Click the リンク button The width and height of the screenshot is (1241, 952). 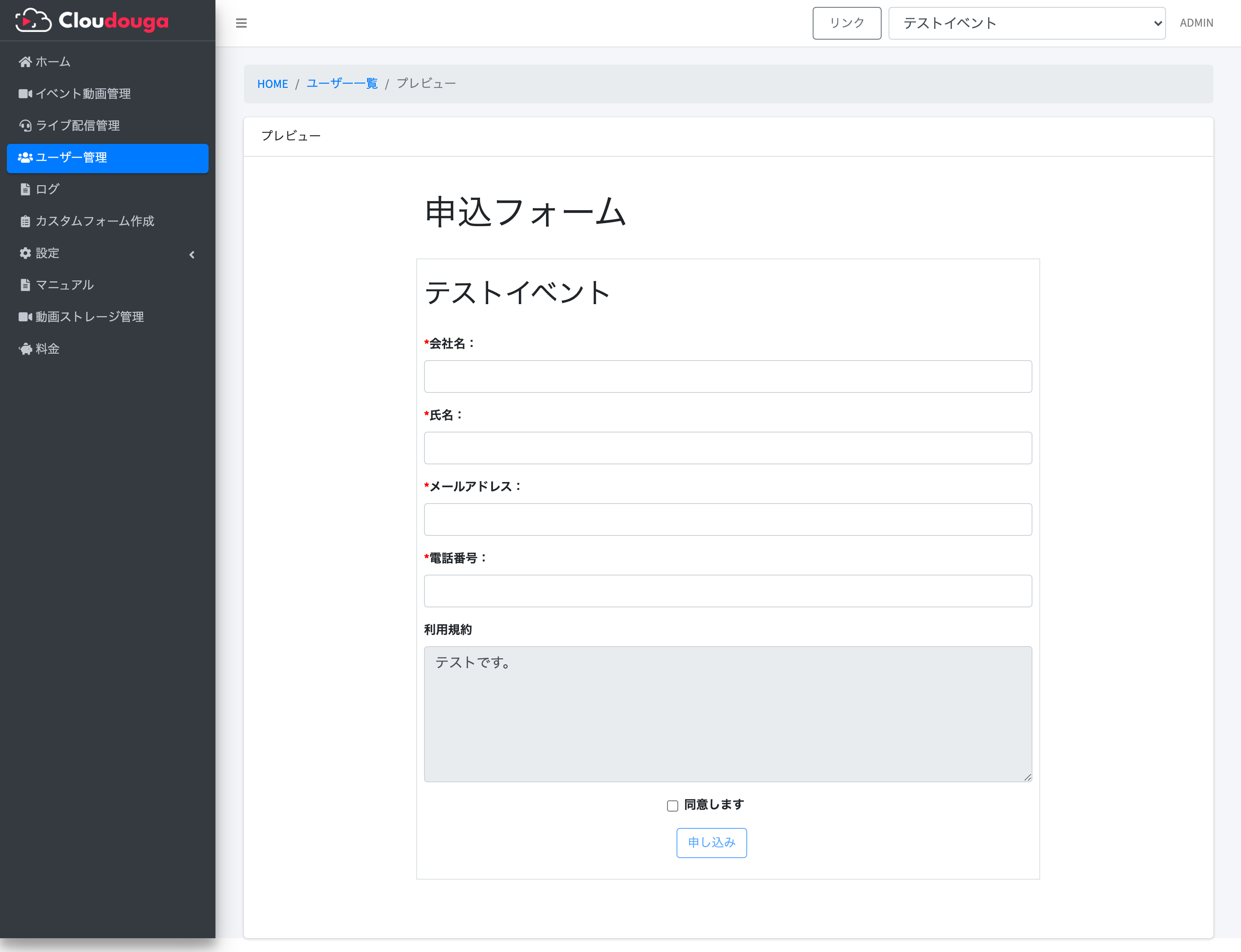(x=846, y=23)
